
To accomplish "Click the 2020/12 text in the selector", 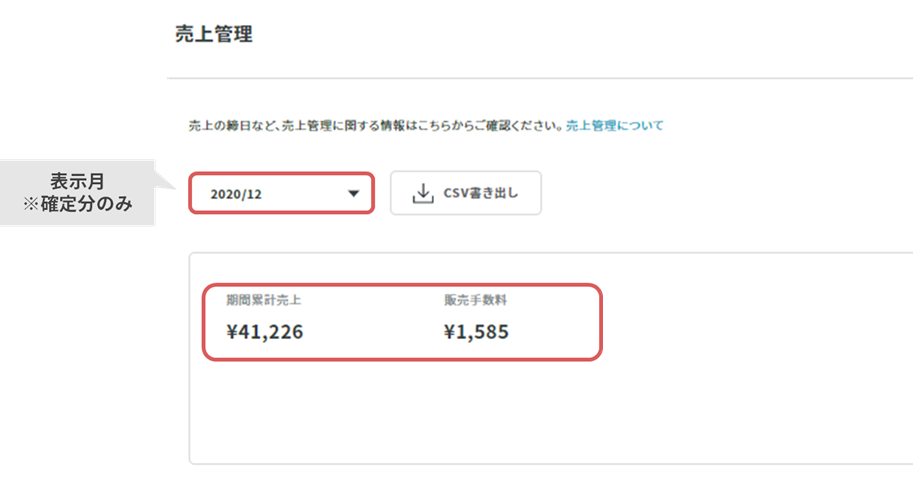I will pos(236,194).
